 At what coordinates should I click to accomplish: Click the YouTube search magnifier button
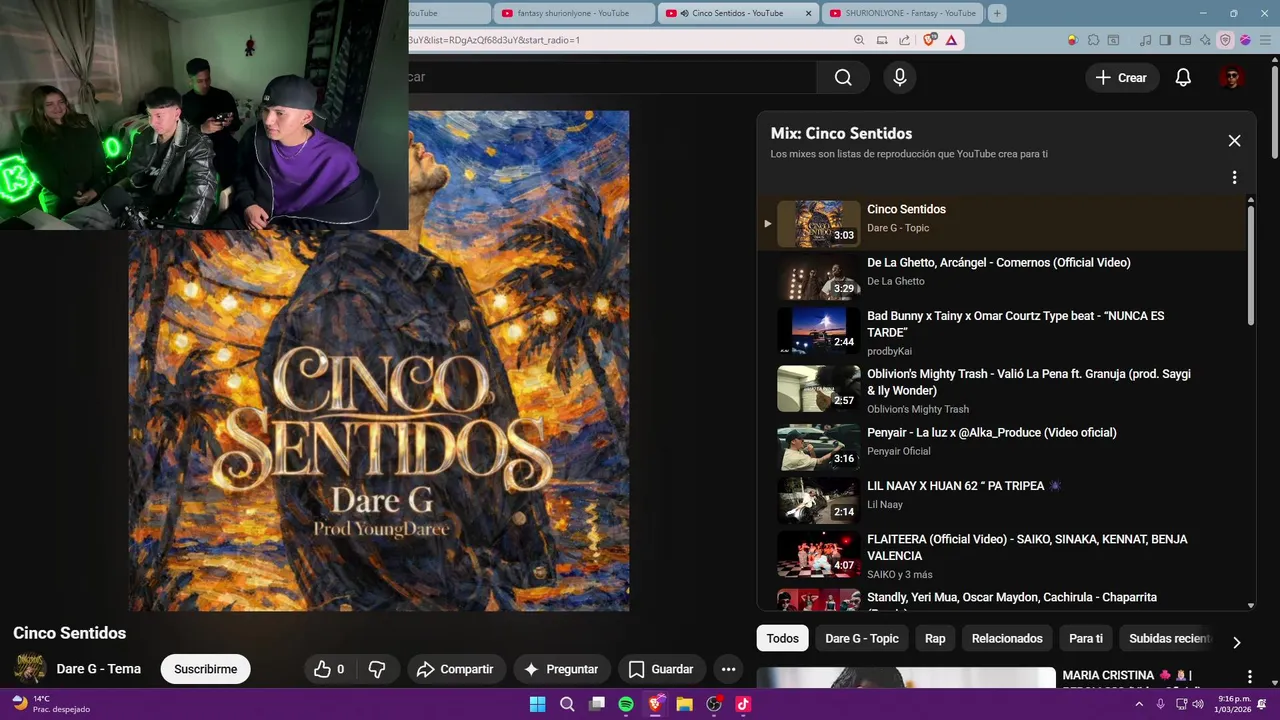[843, 77]
